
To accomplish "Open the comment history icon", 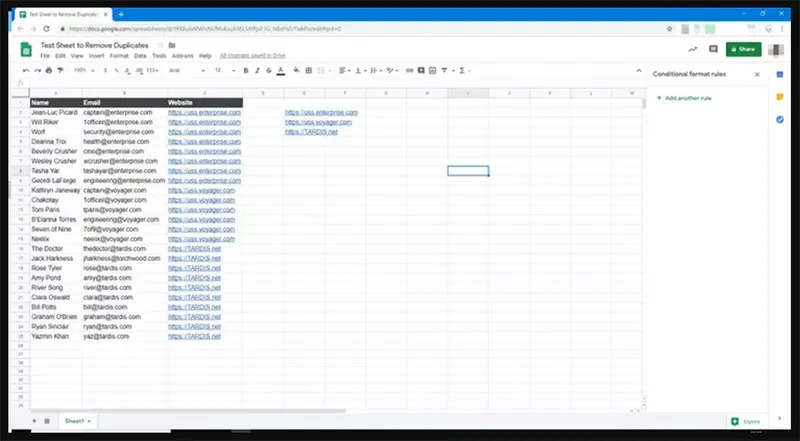I will click(x=713, y=50).
